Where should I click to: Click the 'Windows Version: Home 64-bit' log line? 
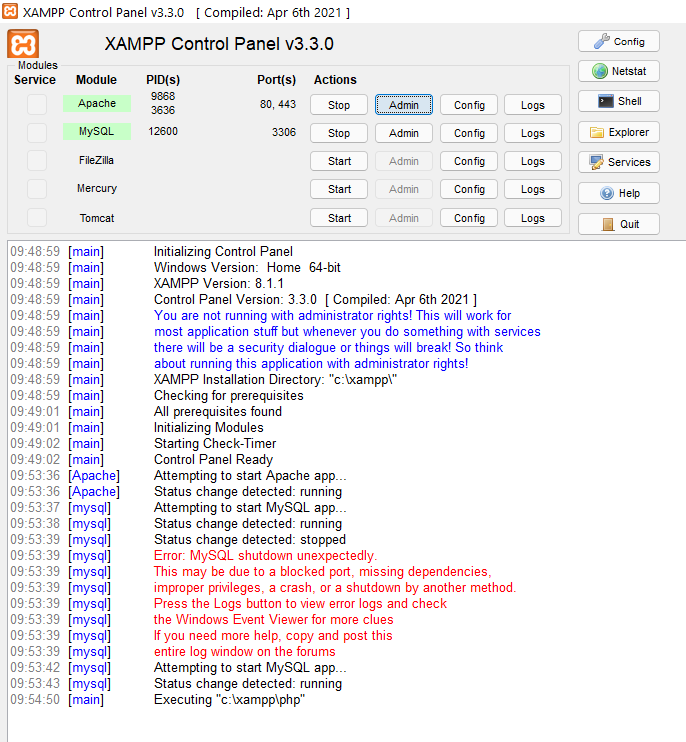pos(247,267)
